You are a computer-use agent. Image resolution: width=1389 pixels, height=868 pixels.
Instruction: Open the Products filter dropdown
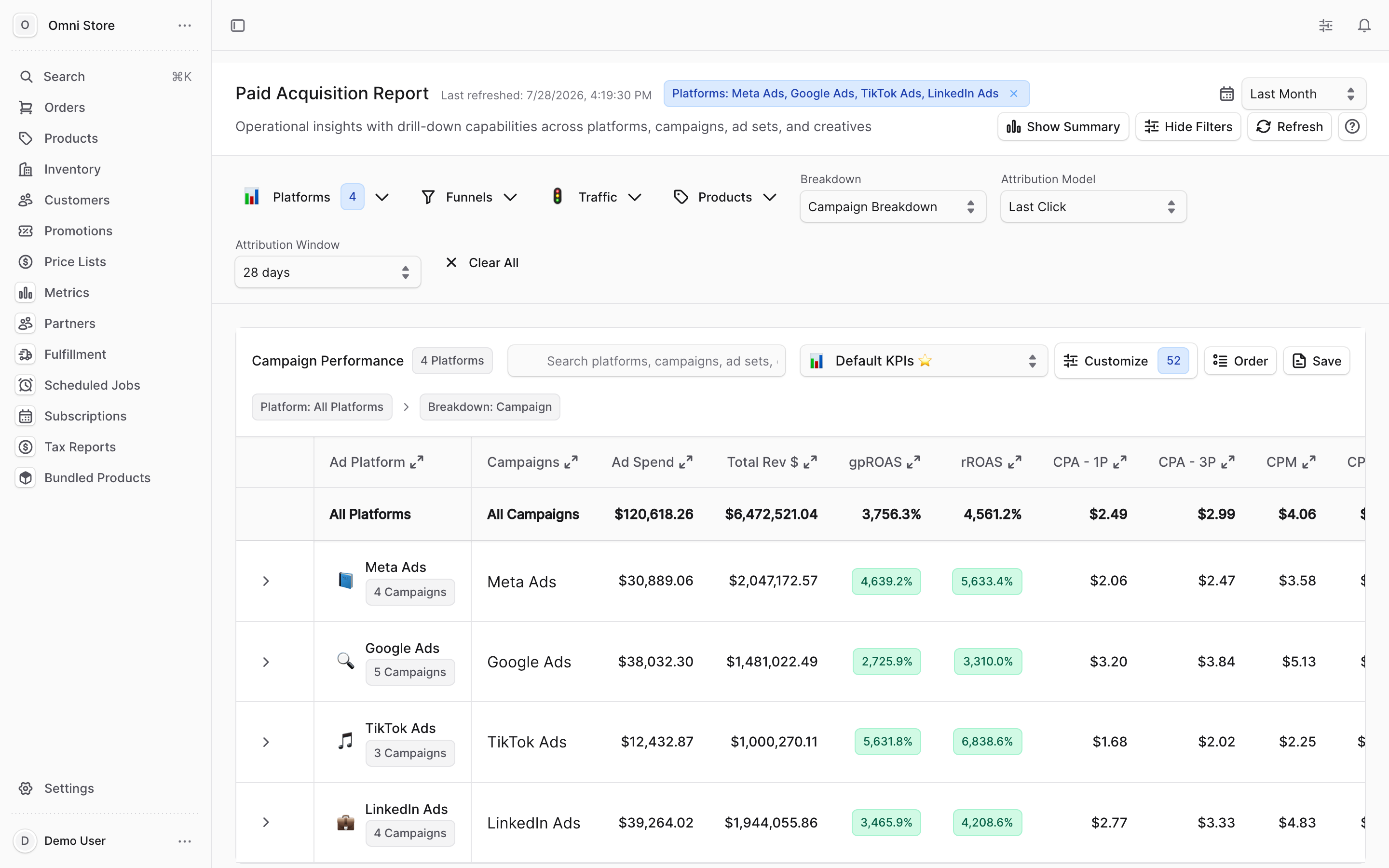(724, 197)
